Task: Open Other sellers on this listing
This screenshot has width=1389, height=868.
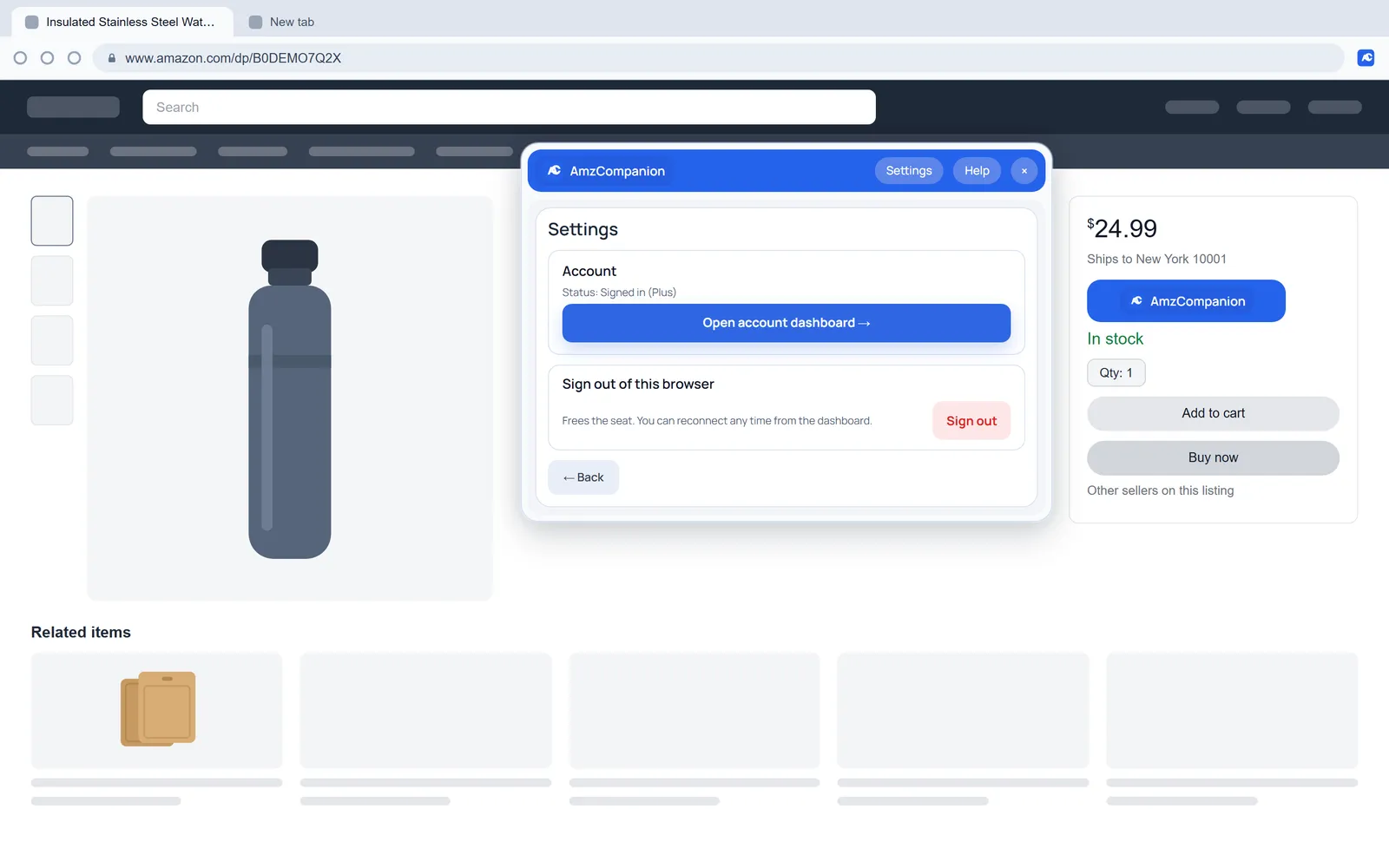Action: [1160, 490]
